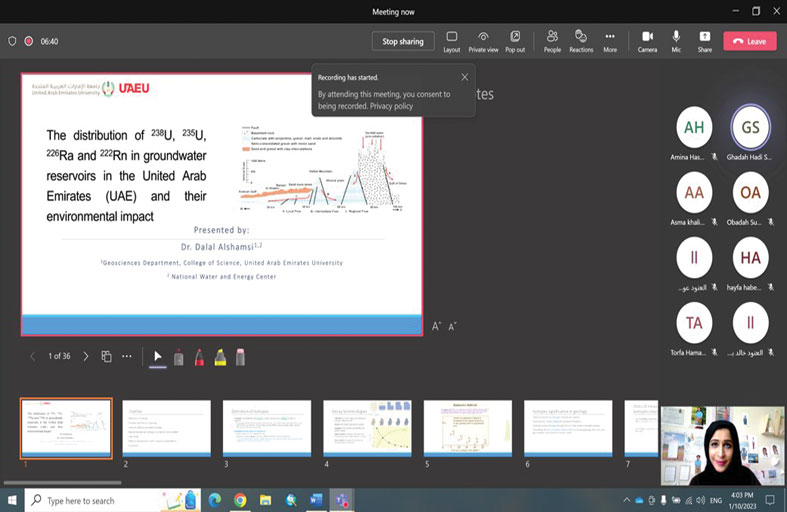Open the slide grid view icon
The image size is (787, 512).
[x=106, y=356]
